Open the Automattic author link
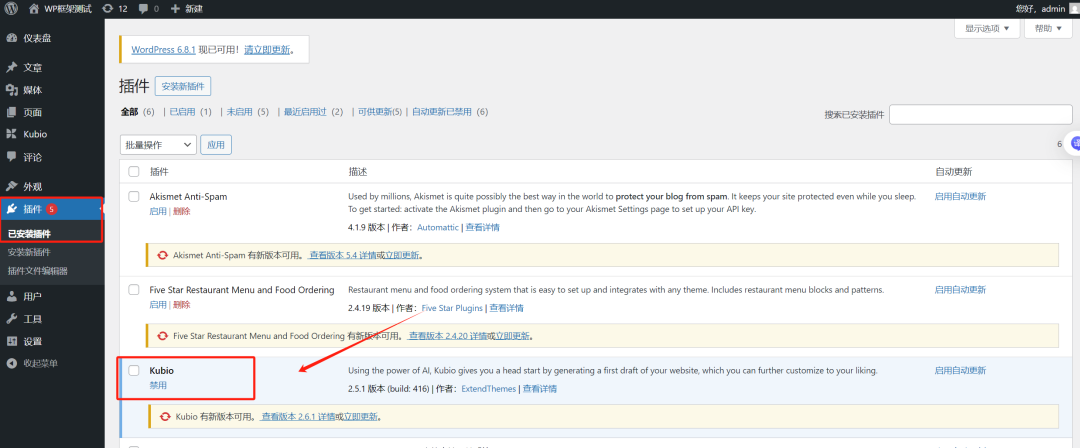The height and width of the screenshot is (448, 1080). pyautogui.click(x=437, y=227)
